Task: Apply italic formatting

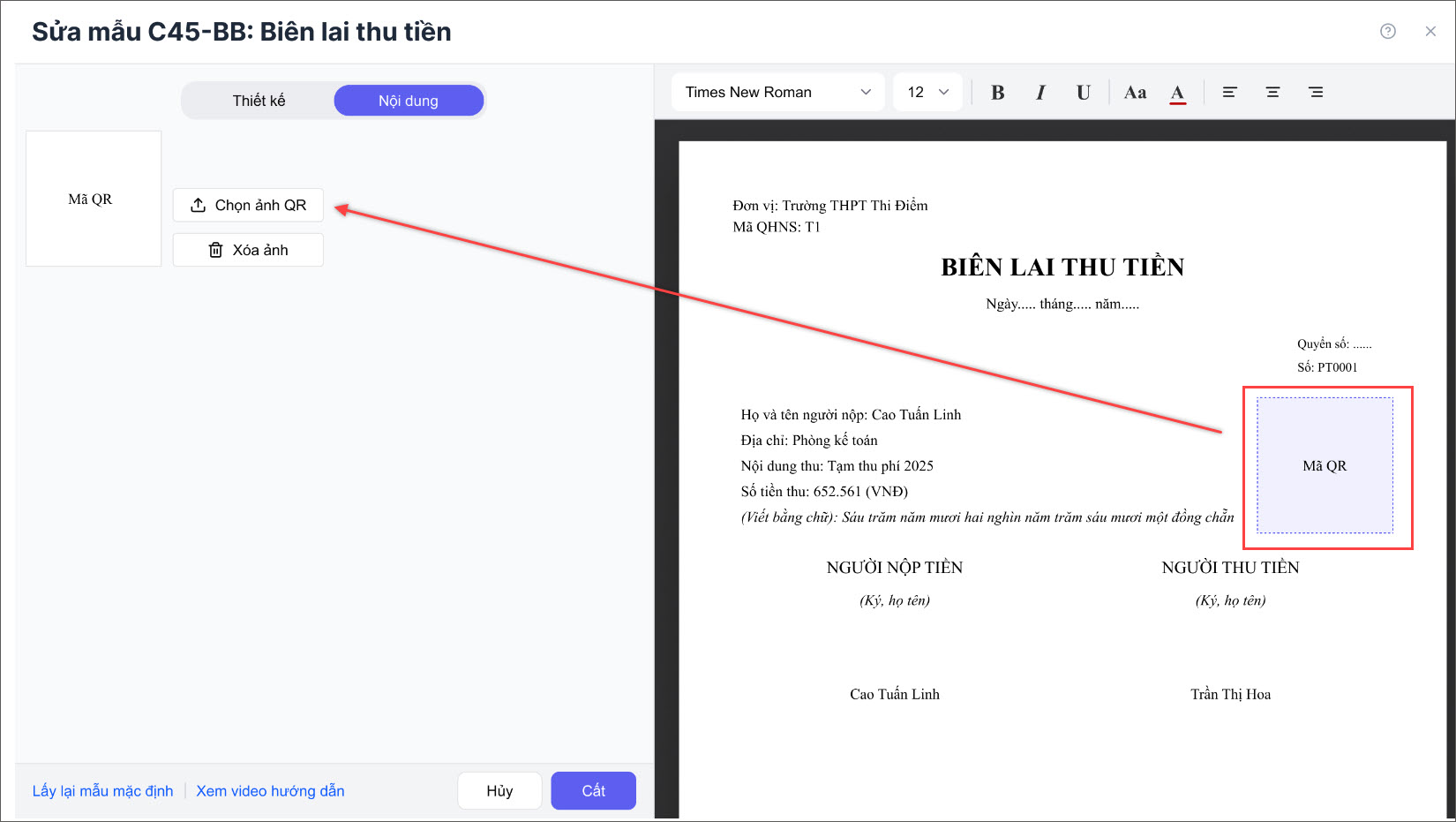Action: point(1040,93)
